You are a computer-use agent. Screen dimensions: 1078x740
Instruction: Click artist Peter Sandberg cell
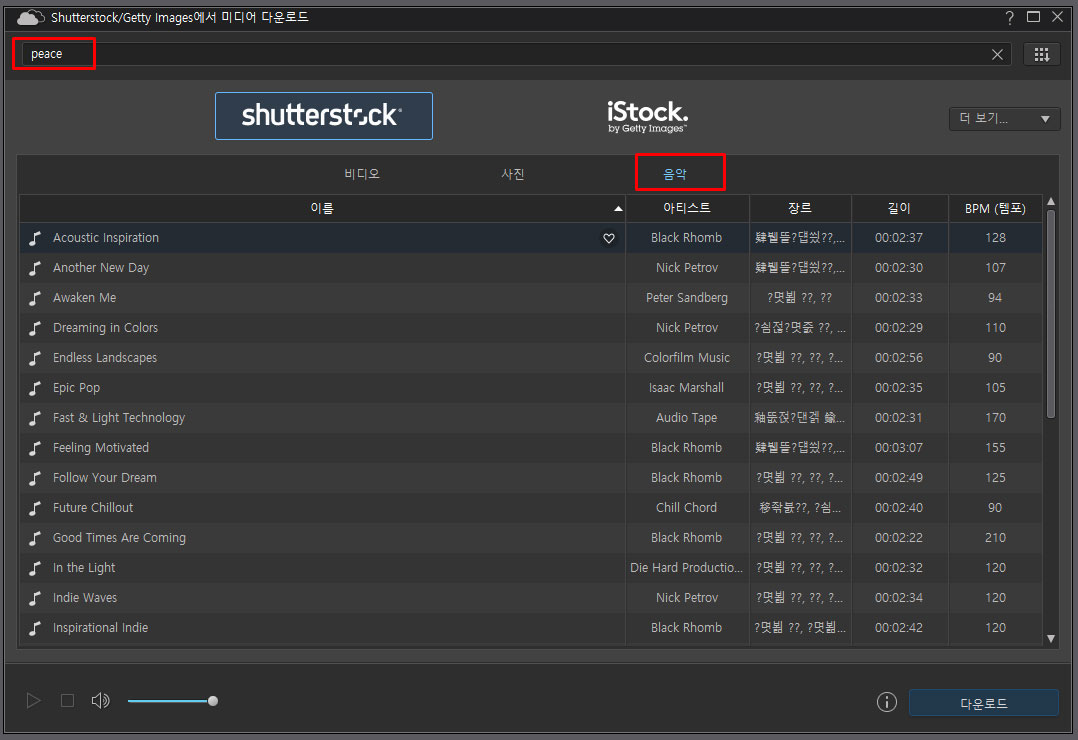click(687, 298)
